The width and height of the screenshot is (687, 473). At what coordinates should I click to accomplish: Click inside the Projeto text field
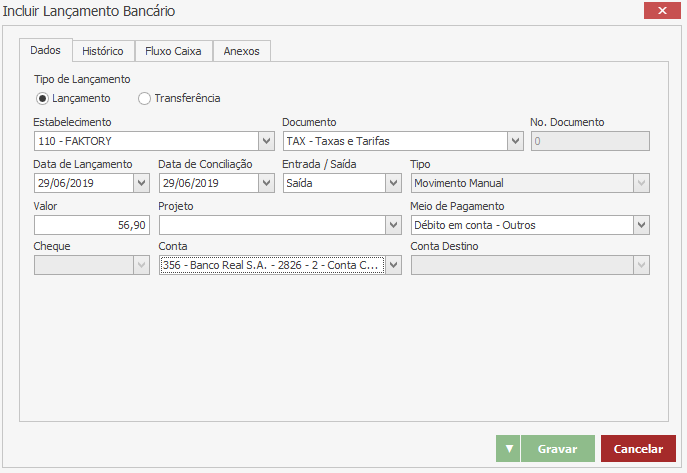[270, 225]
